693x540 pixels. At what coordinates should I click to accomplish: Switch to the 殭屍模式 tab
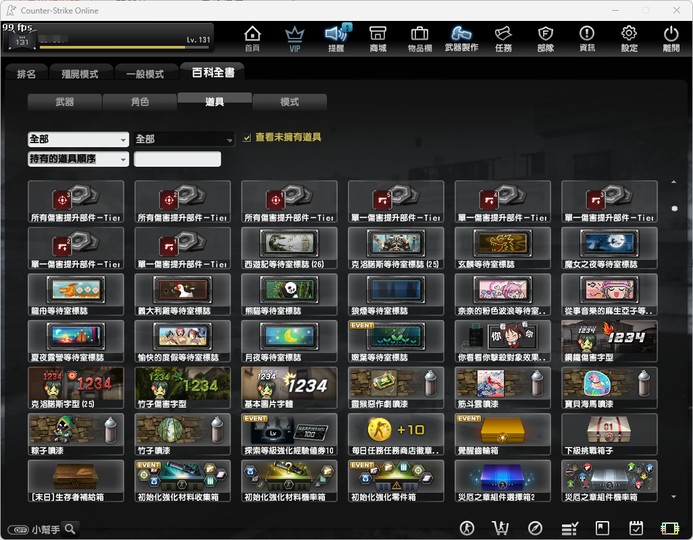80,74
